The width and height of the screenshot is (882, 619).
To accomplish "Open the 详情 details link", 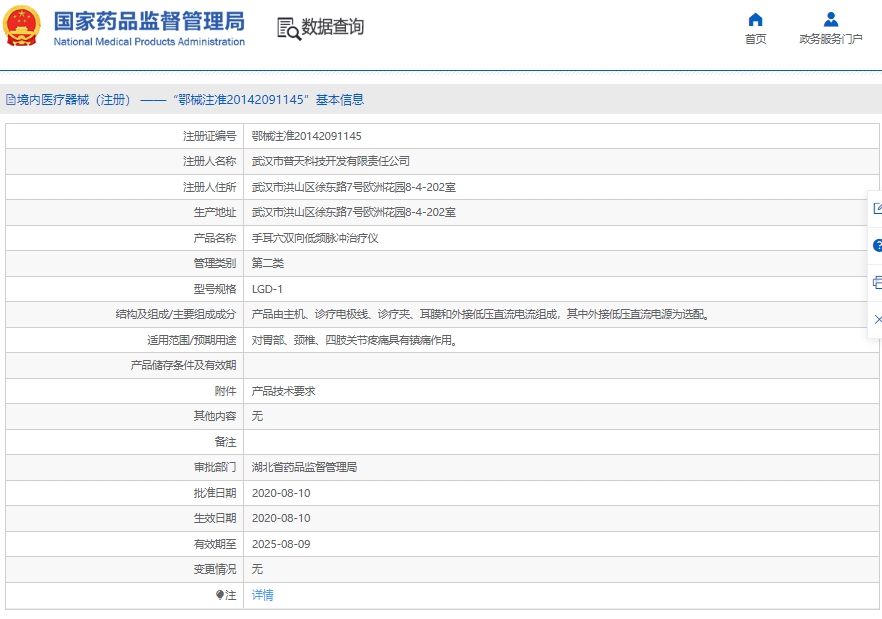I will (262, 595).
